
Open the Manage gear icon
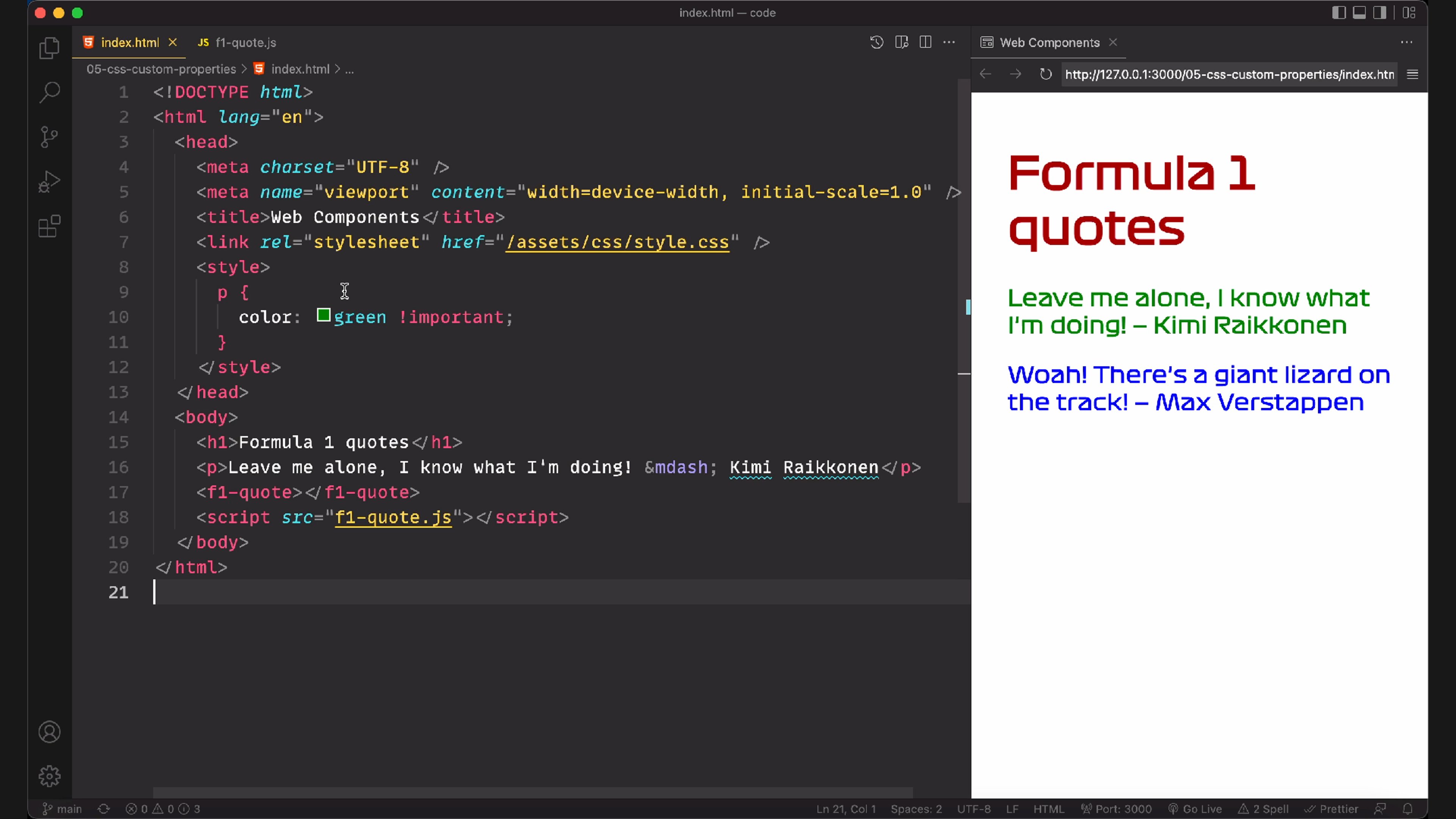point(49,776)
